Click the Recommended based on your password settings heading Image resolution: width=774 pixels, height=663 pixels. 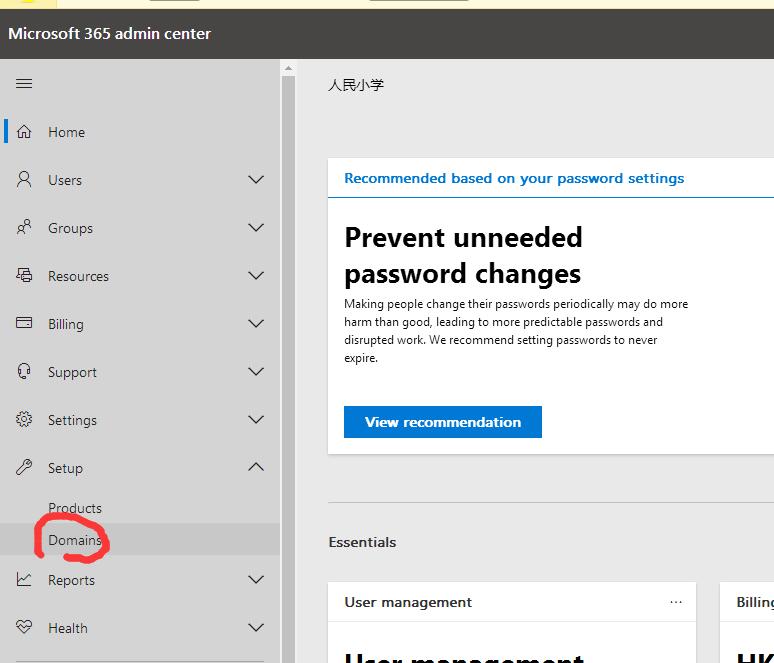point(514,178)
